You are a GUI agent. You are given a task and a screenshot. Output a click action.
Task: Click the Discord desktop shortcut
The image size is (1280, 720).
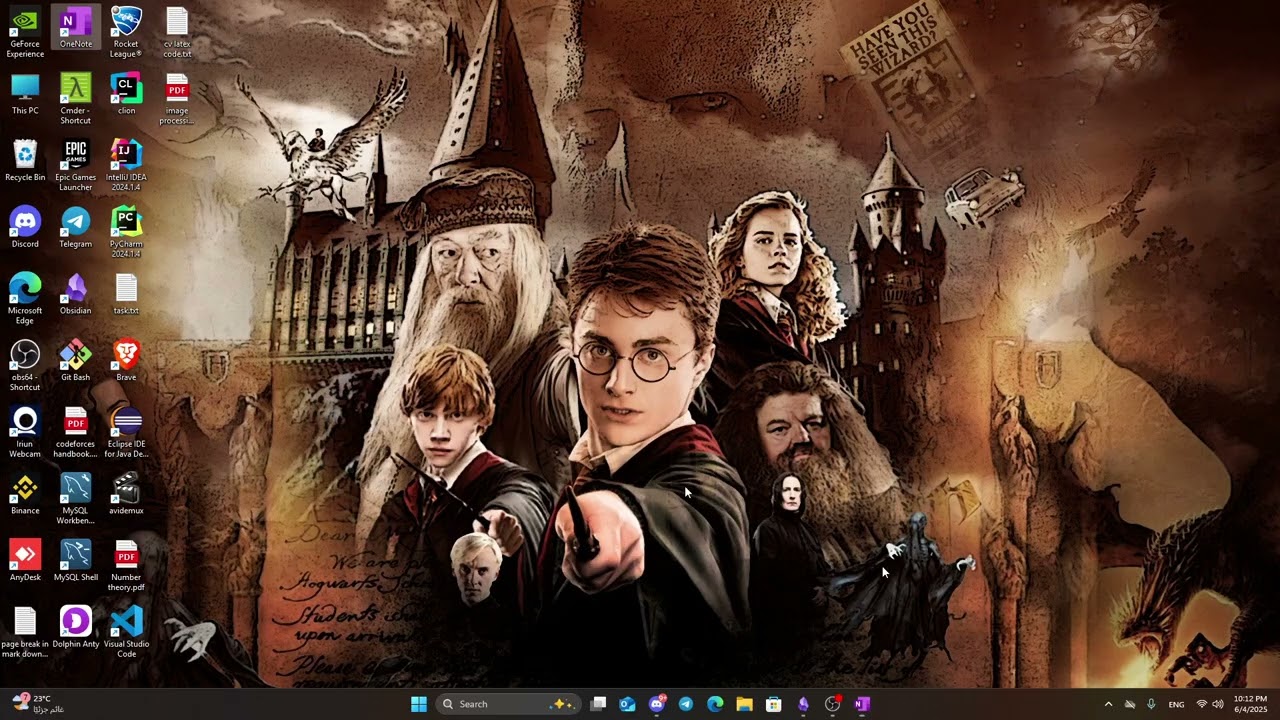click(25, 228)
